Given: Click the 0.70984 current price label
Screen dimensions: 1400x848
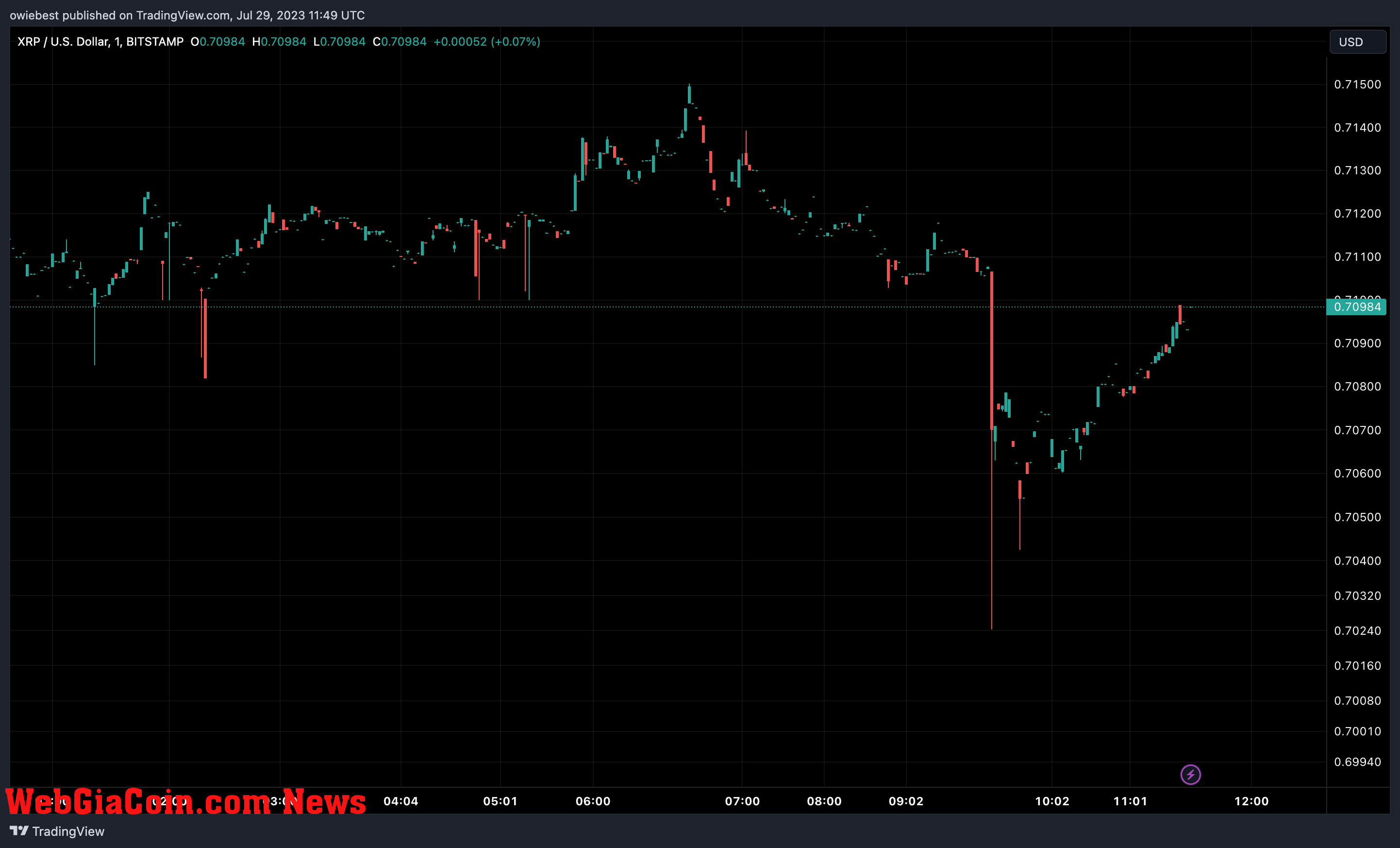Looking at the screenshot, I should coord(1356,307).
